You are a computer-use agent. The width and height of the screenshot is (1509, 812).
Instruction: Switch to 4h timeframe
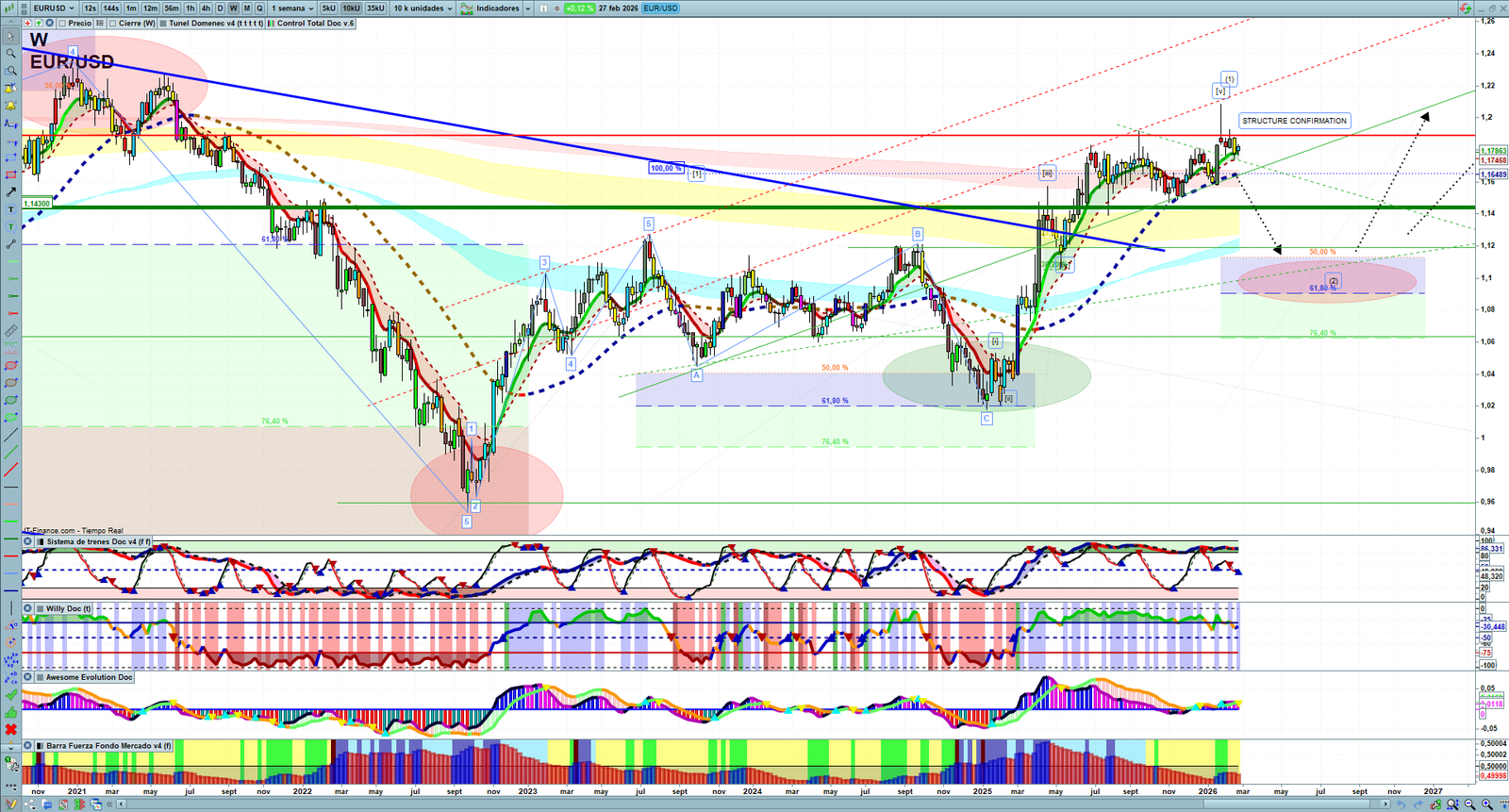(206, 8)
